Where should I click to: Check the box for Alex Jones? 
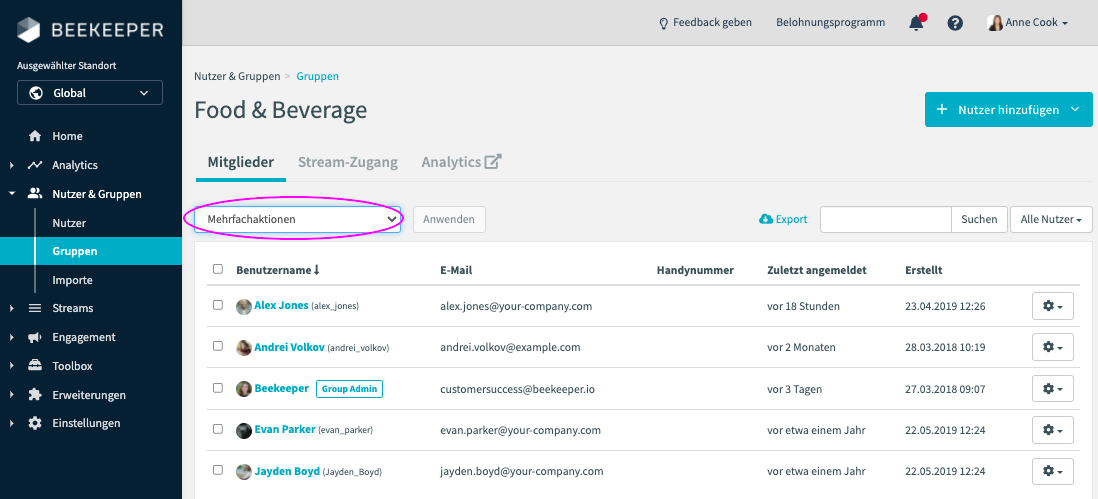(218, 305)
